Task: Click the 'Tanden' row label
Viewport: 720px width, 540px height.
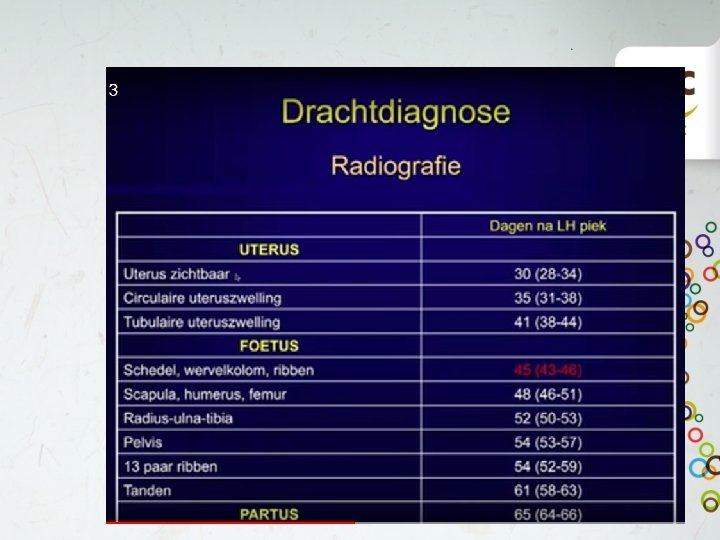Action: click(147, 490)
